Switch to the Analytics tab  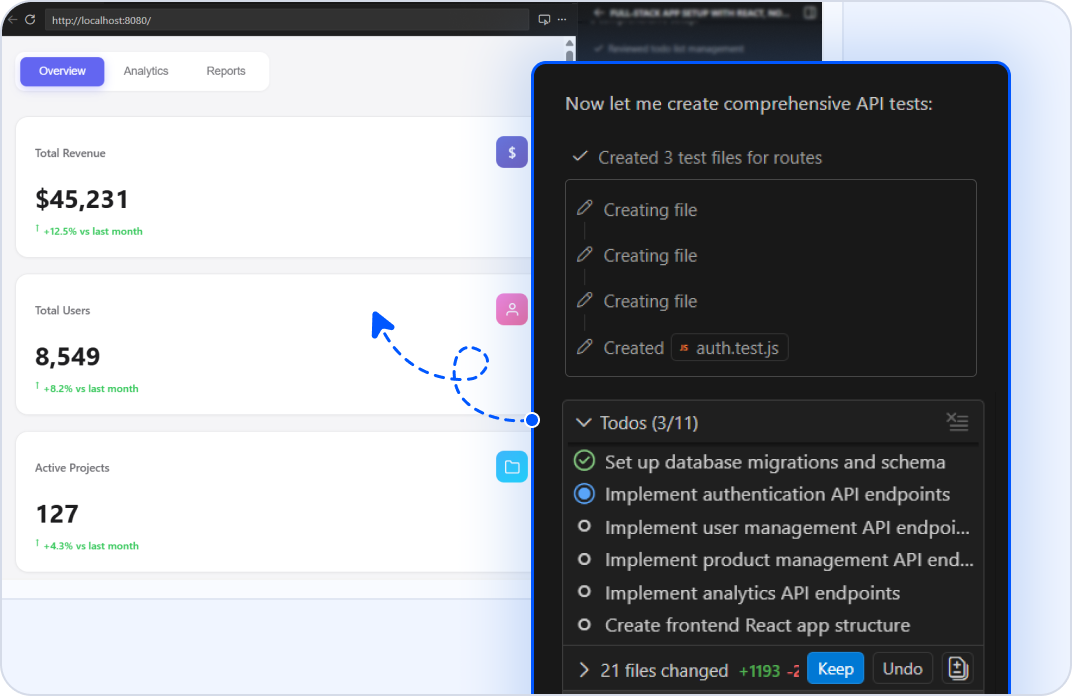tap(145, 71)
